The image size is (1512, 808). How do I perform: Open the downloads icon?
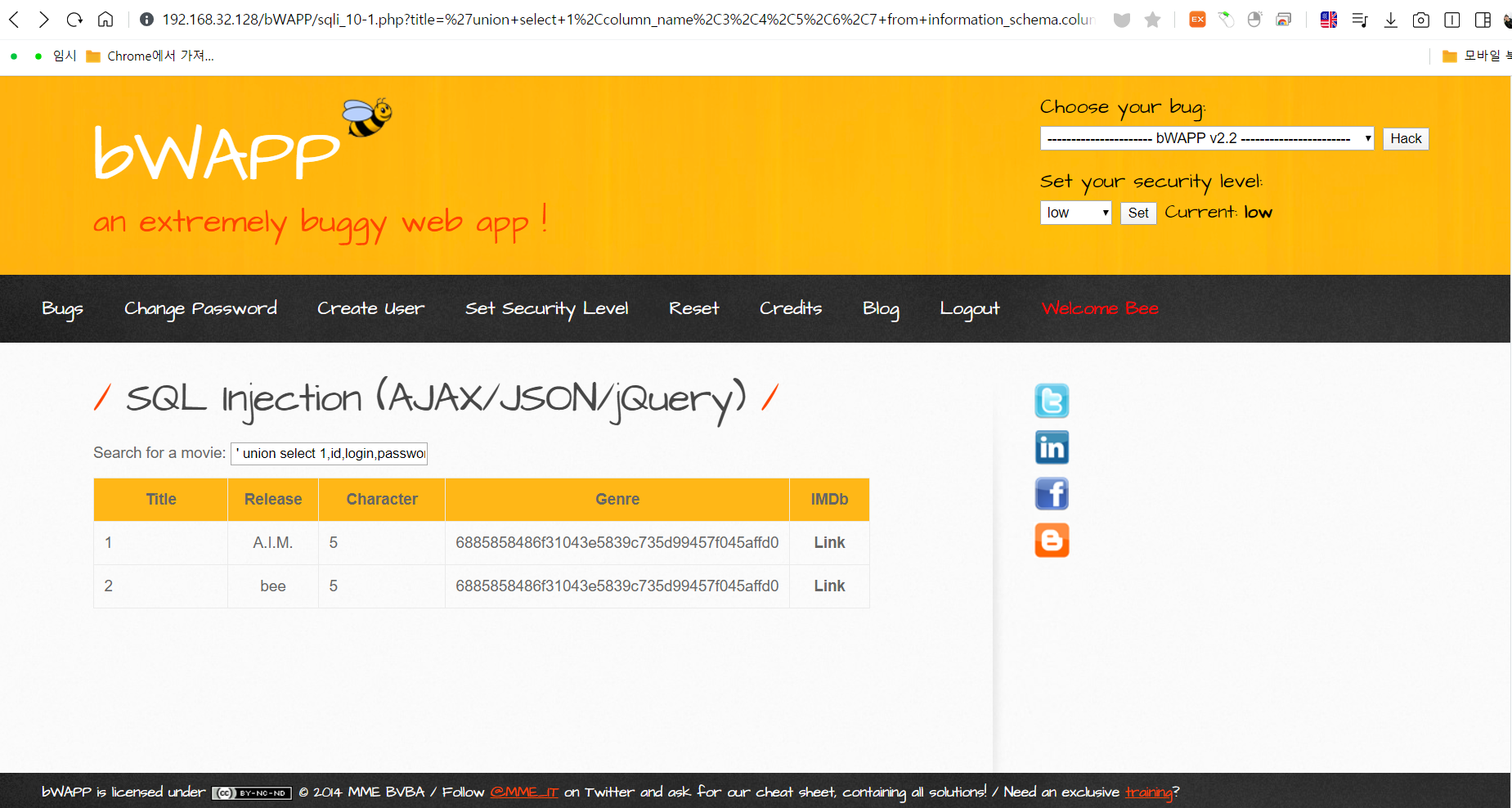[1390, 20]
